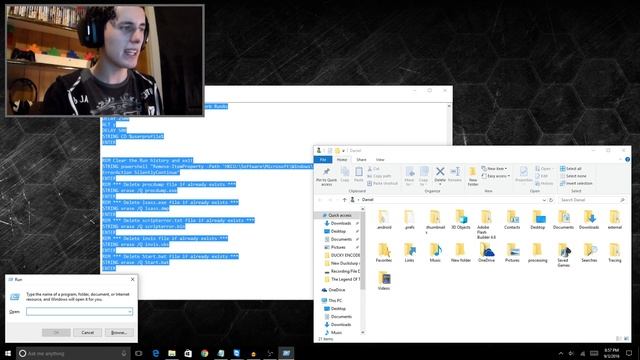640x360 pixels.
Task: Open the Action Center notification icon
Action: pos(629,353)
